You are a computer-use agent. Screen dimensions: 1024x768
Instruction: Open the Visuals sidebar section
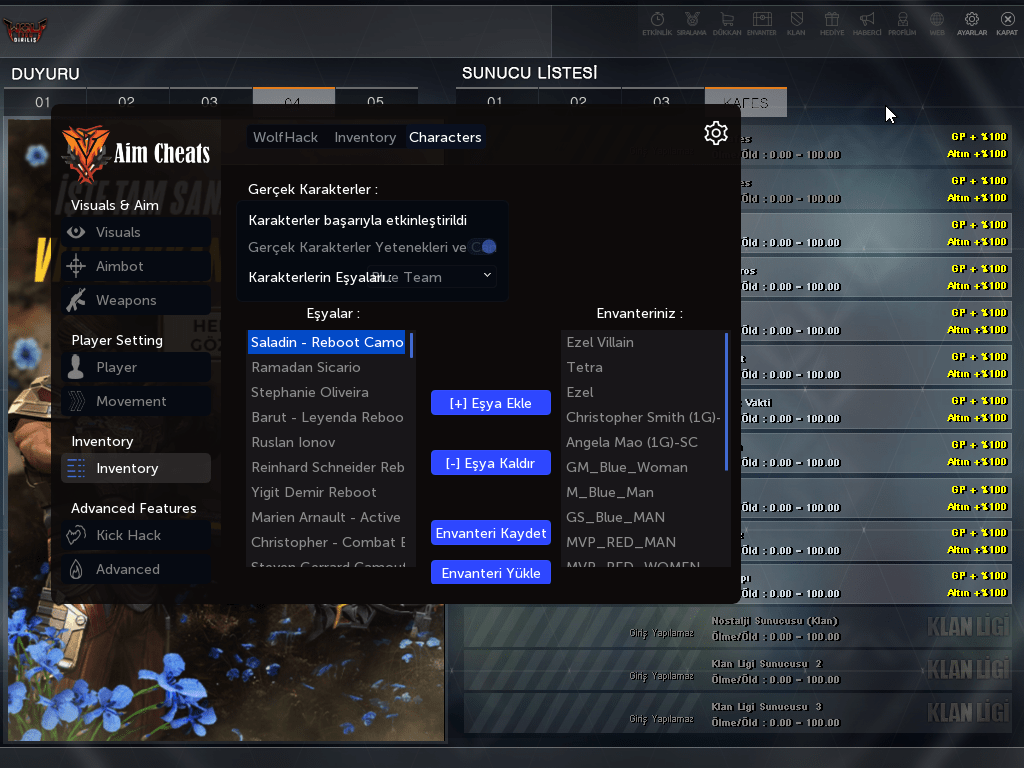(136, 232)
